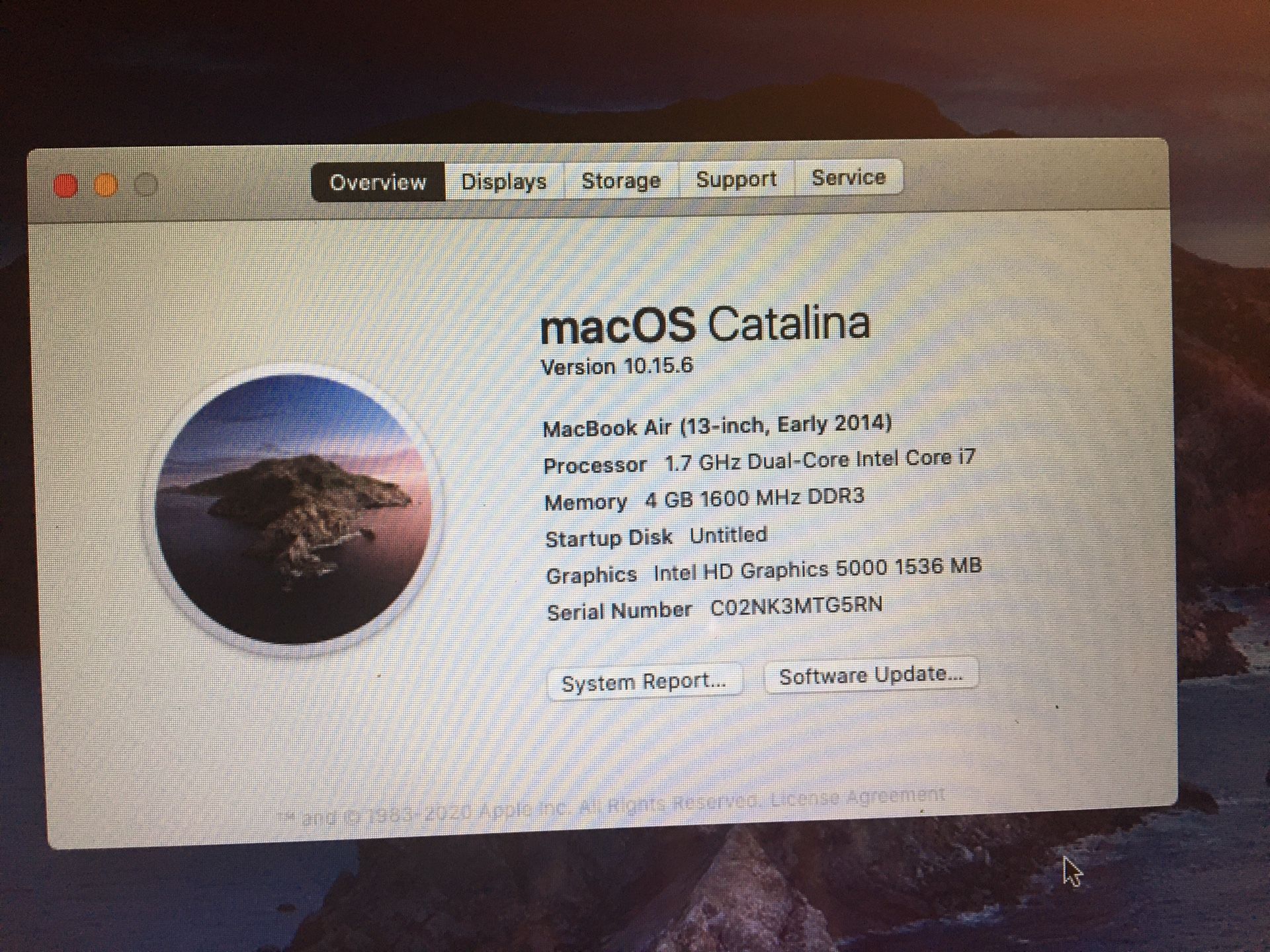Open the Displays tab
Screen dimensions: 1270x952
[504, 180]
